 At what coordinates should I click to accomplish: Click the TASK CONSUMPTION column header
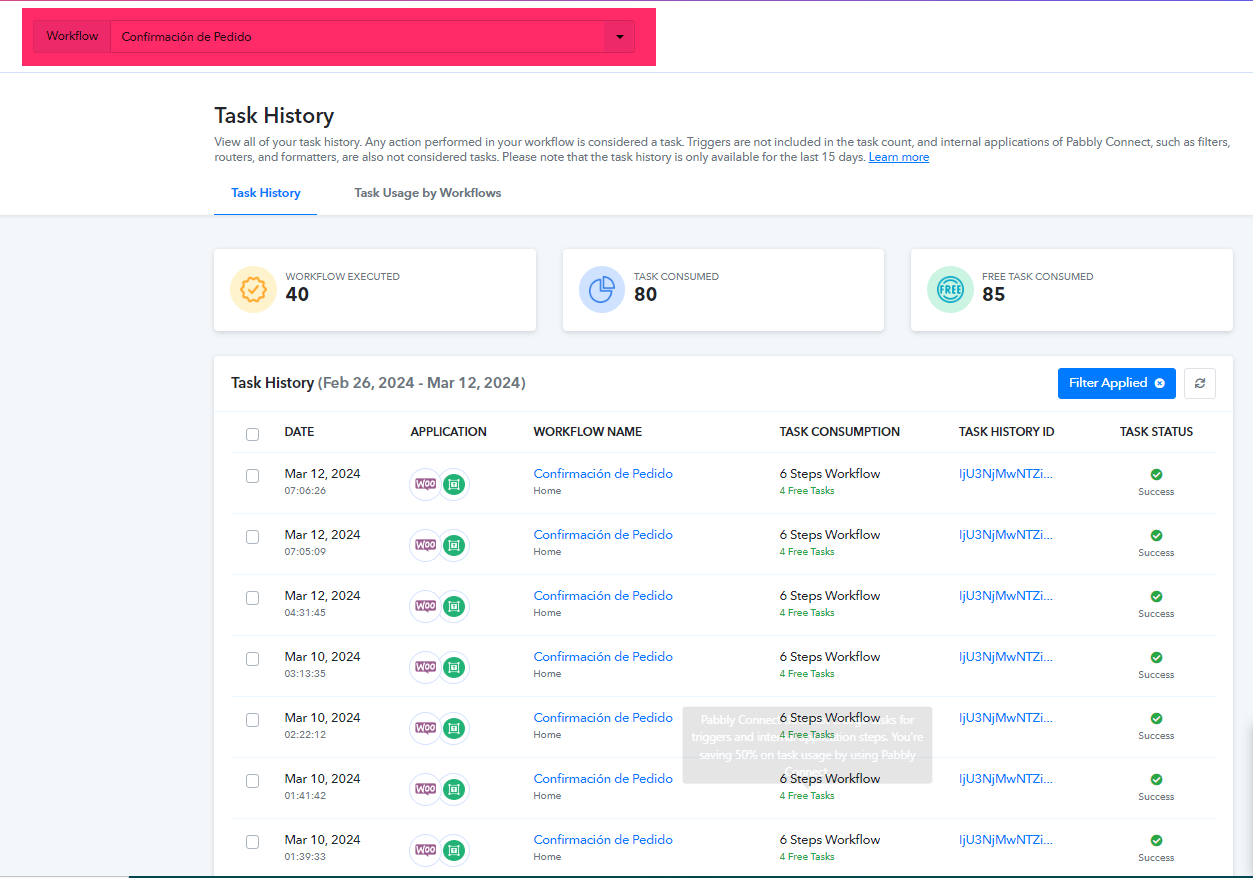(x=840, y=432)
